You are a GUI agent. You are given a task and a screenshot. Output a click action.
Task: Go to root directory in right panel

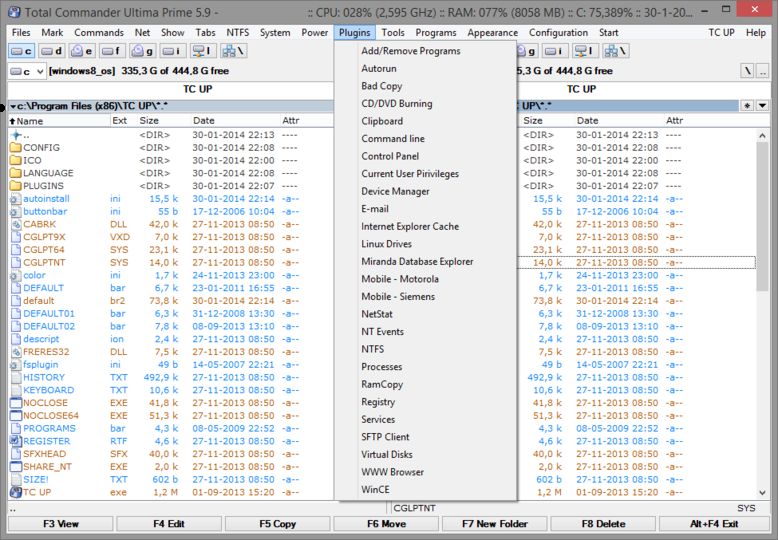747,71
